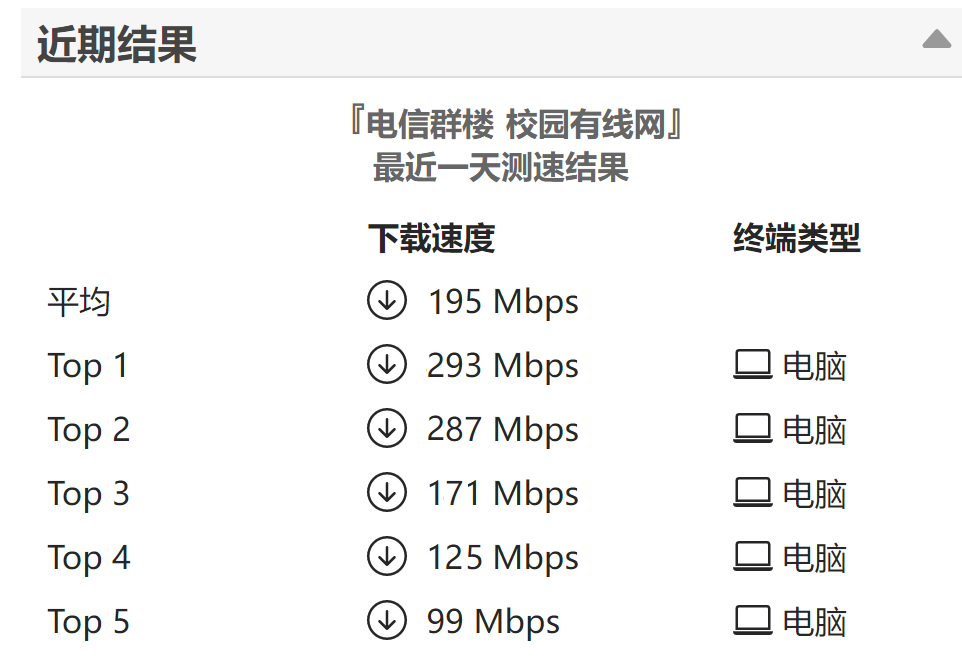The image size is (962, 669).
Task: Click the 下载速度 column header
Action: (x=431, y=238)
